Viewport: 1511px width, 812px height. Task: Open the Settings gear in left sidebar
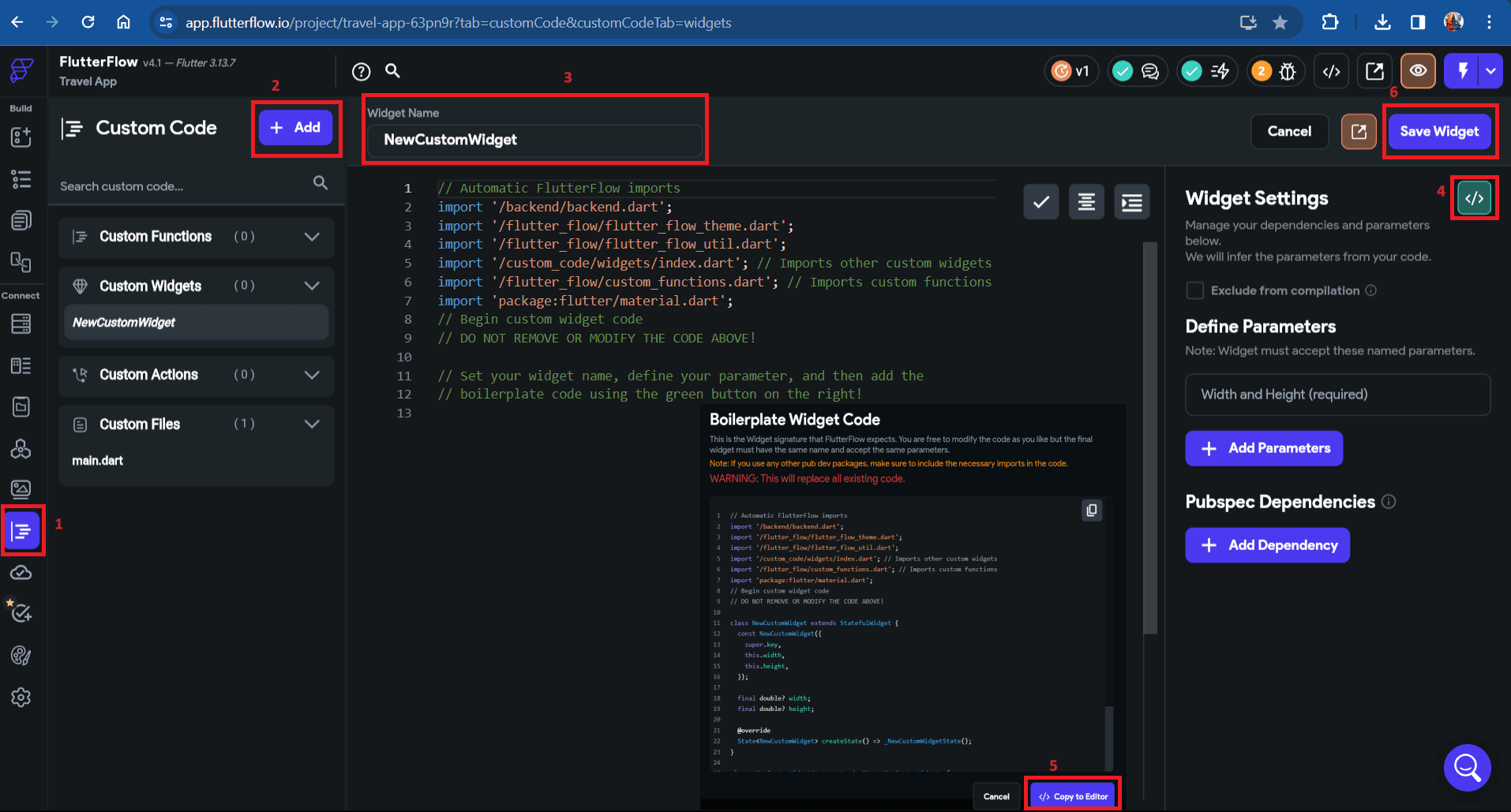point(21,698)
